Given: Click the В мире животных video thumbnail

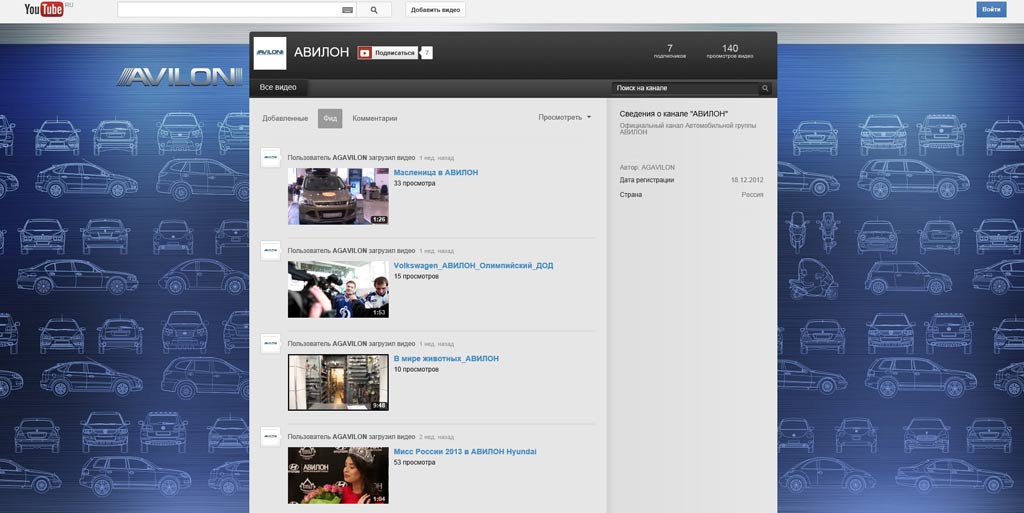Looking at the screenshot, I should pos(338,382).
